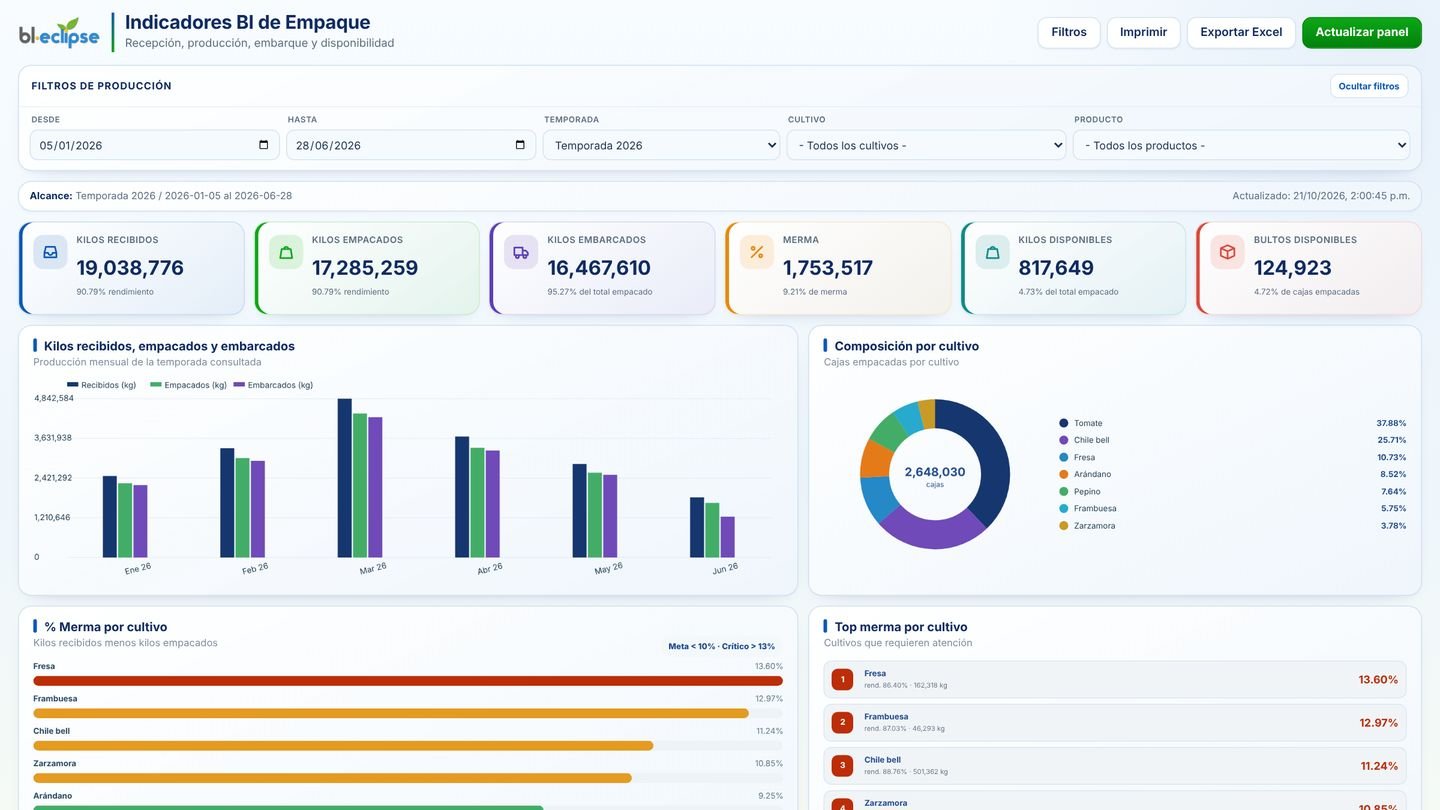
Task: Click the Imprimir button
Action: [1143, 32]
